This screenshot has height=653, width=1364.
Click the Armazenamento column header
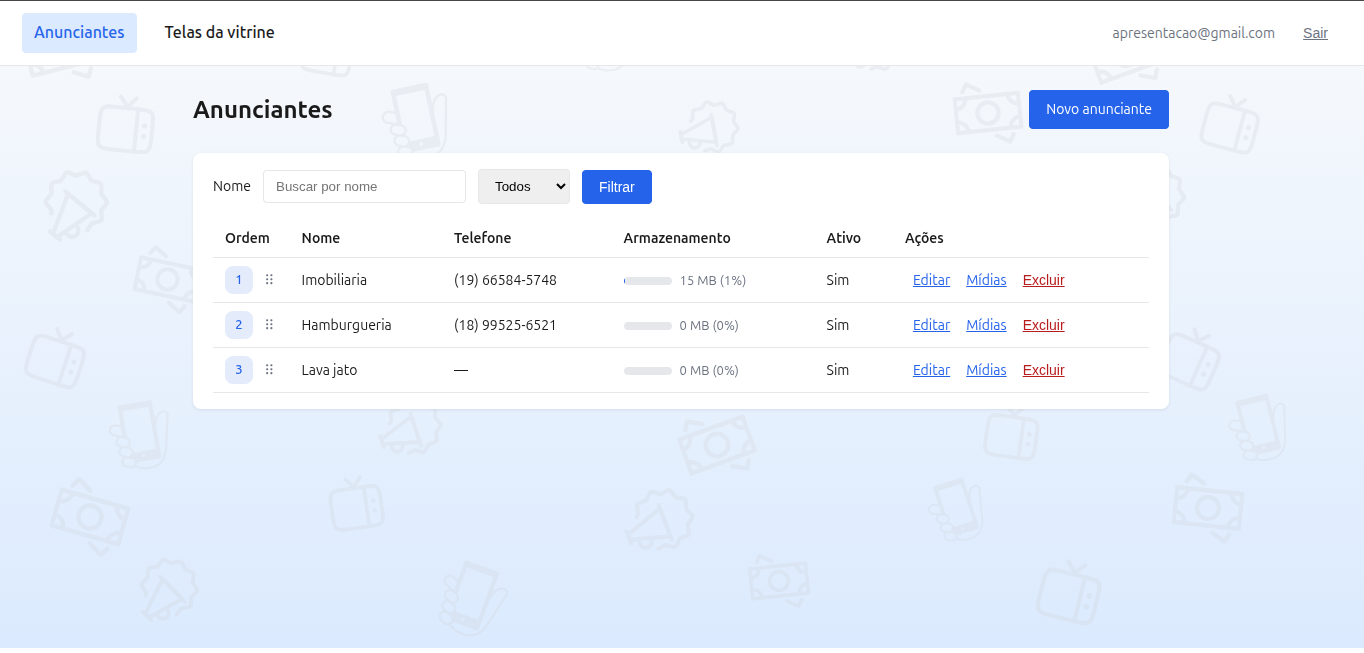677,238
